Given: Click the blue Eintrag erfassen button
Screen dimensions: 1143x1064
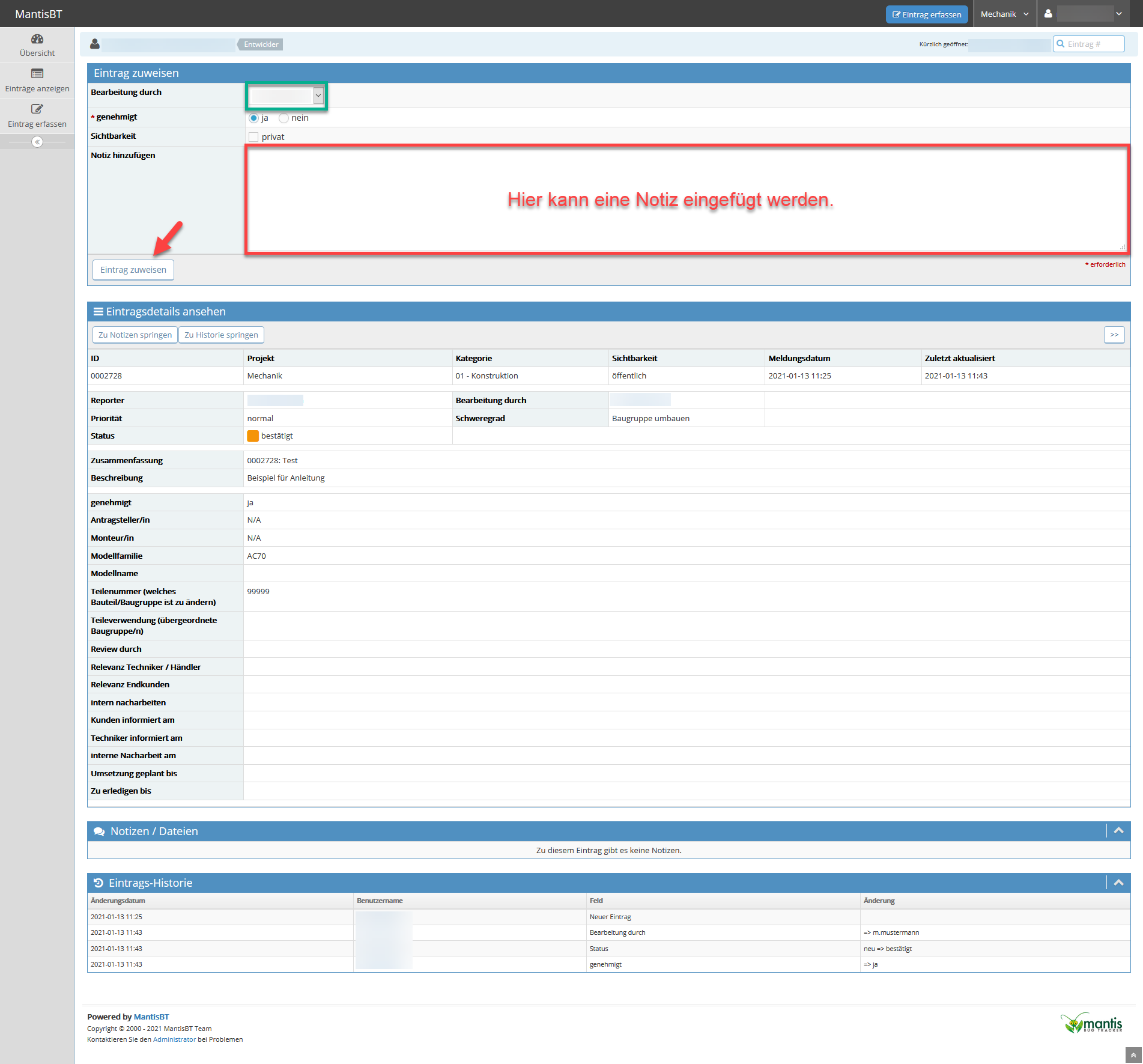Looking at the screenshot, I should (x=926, y=14).
